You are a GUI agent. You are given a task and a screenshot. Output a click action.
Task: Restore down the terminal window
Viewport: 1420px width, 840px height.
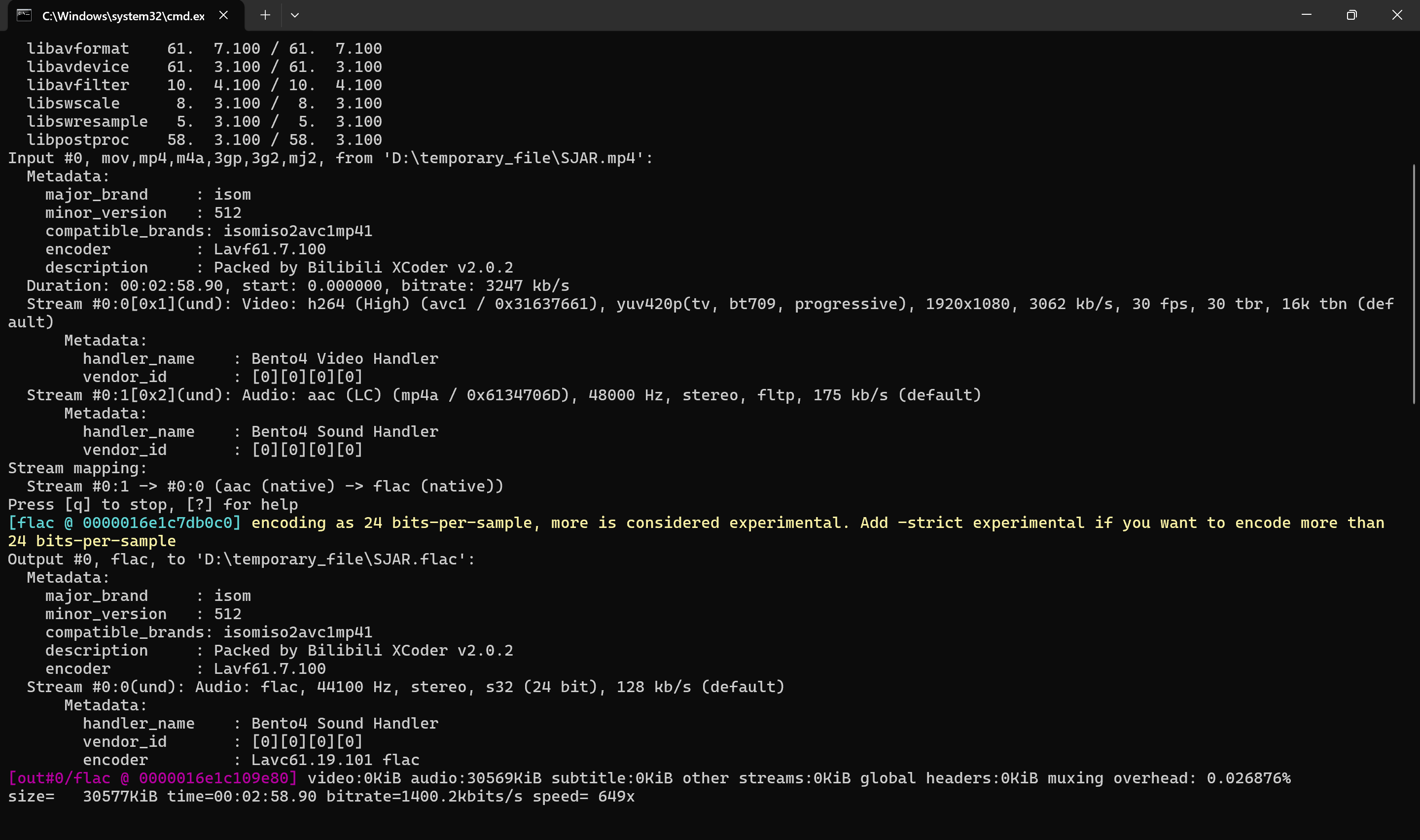click(1351, 15)
